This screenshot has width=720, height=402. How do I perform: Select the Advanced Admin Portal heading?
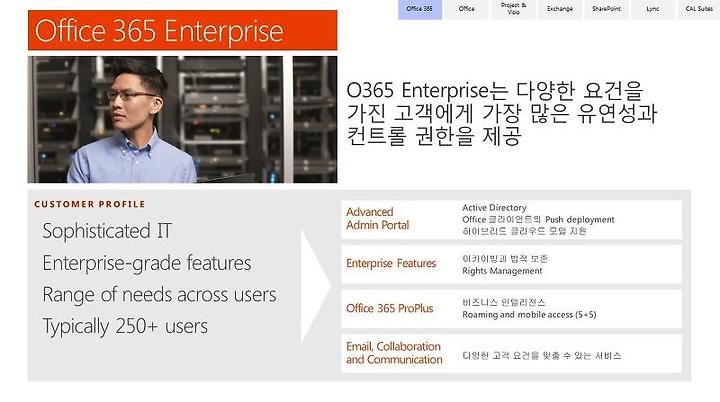[x=377, y=219]
